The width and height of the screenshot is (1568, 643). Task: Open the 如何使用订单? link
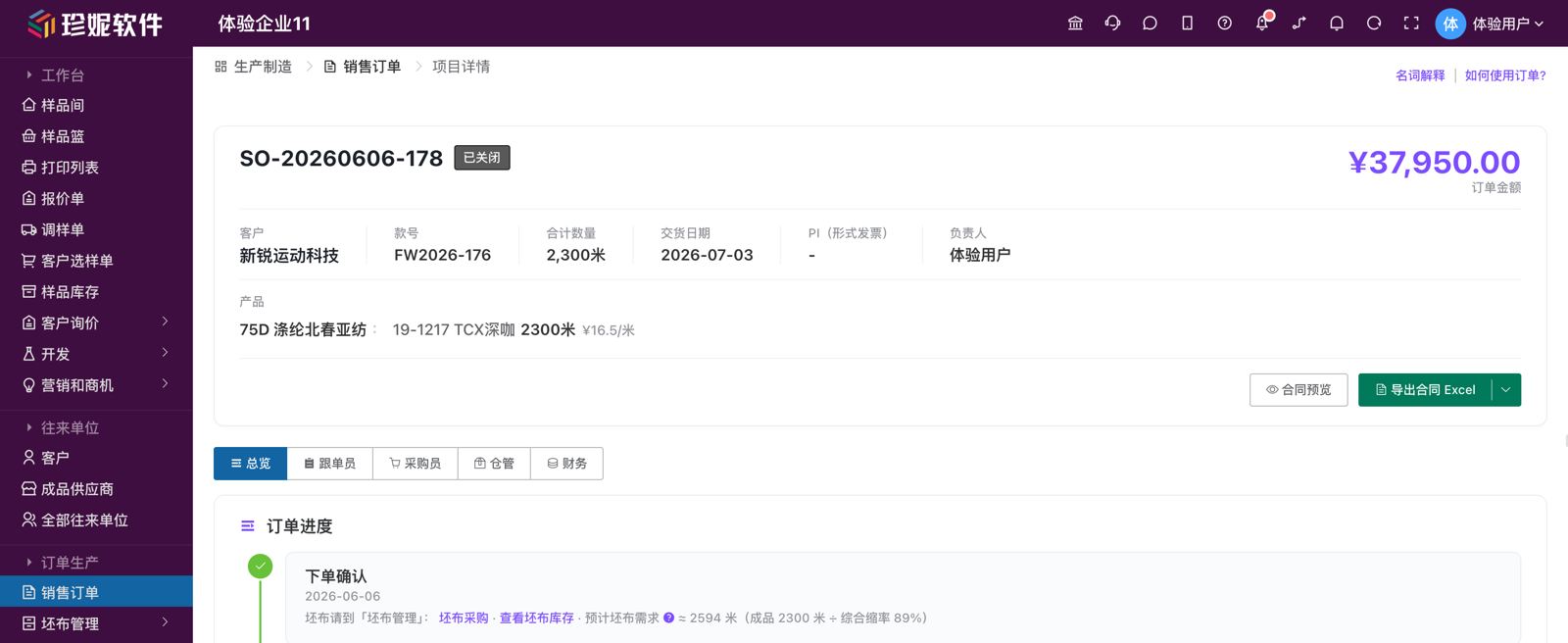pyautogui.click(x=1505, y=75)
